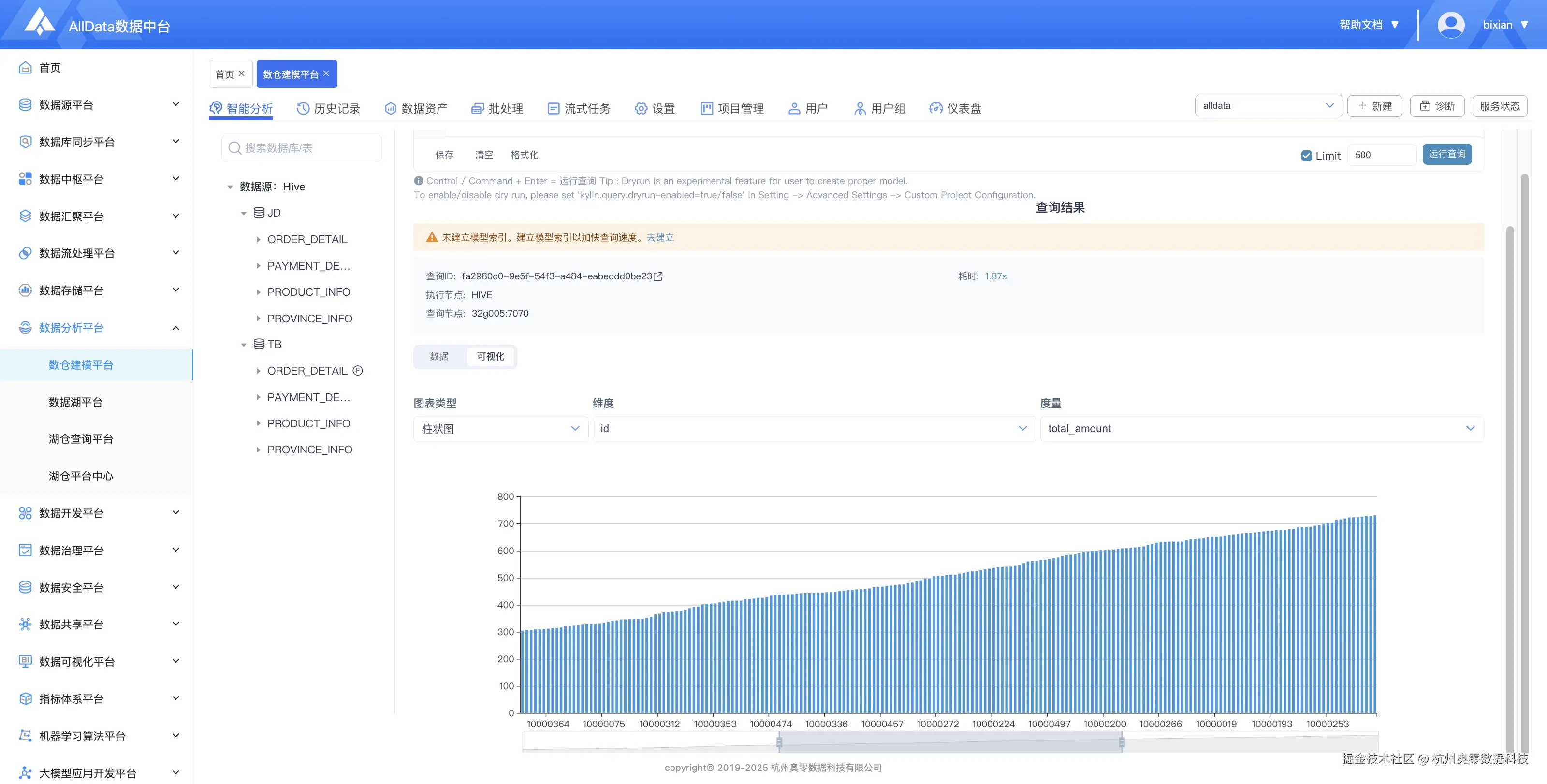1547x784 pixels.
Task: Click the 去建立 link in warning
Action: point(660,238)
